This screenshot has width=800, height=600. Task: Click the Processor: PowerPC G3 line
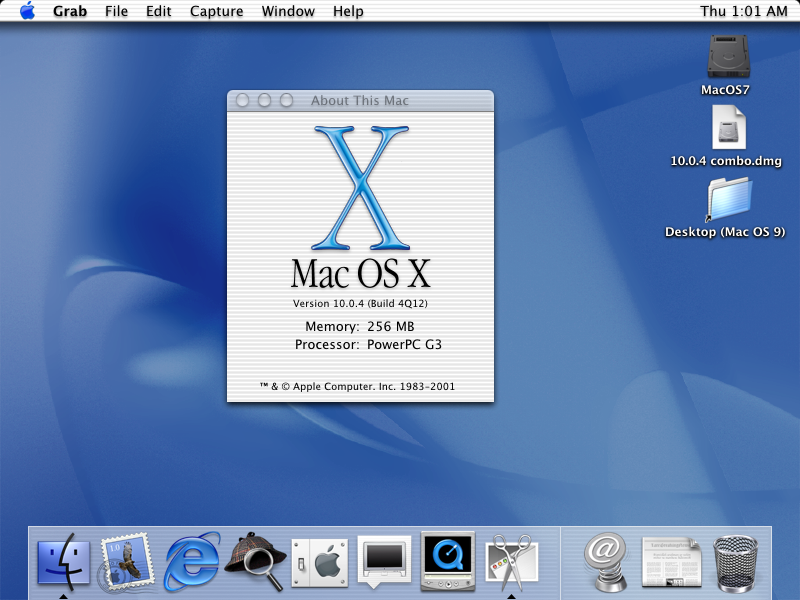tap(368, 345)
